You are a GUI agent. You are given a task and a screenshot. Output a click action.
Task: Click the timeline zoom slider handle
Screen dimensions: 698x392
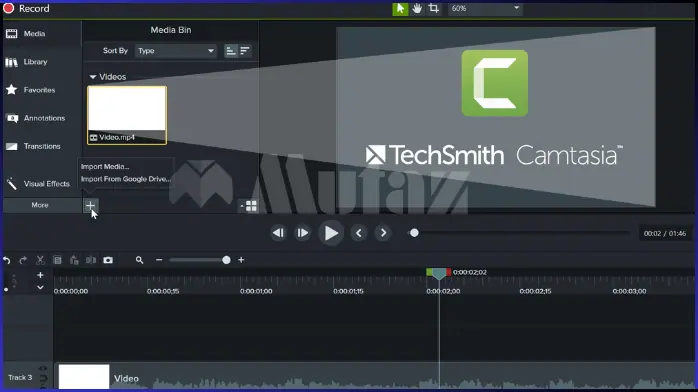point(226,260)
